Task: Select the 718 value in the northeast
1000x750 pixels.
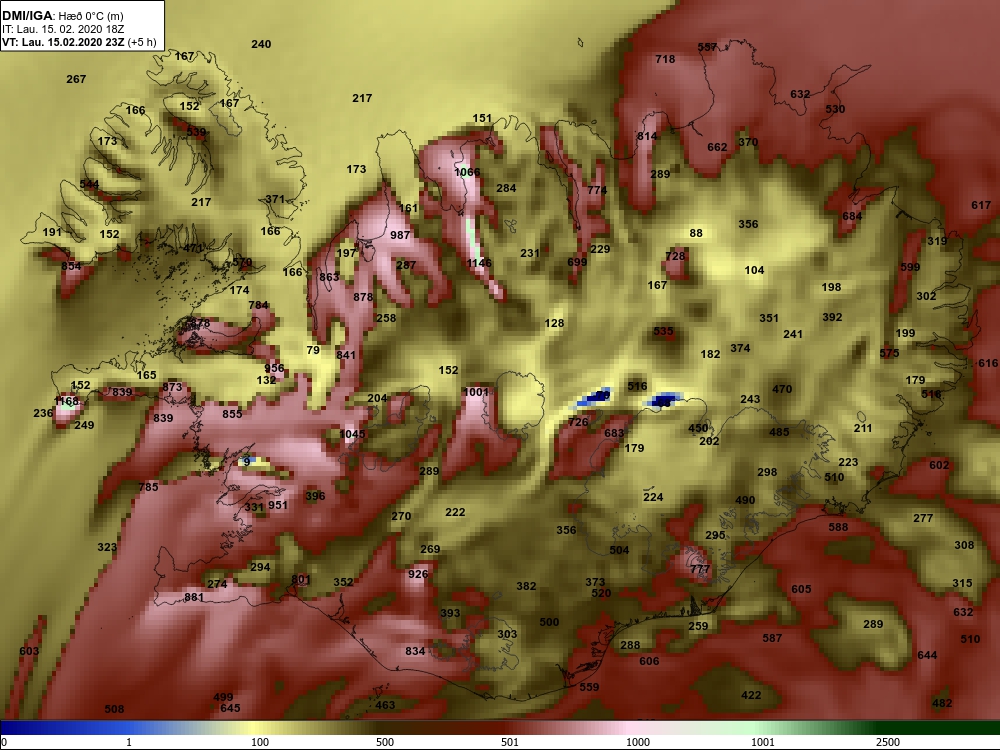Action: (x=665, y=59)
